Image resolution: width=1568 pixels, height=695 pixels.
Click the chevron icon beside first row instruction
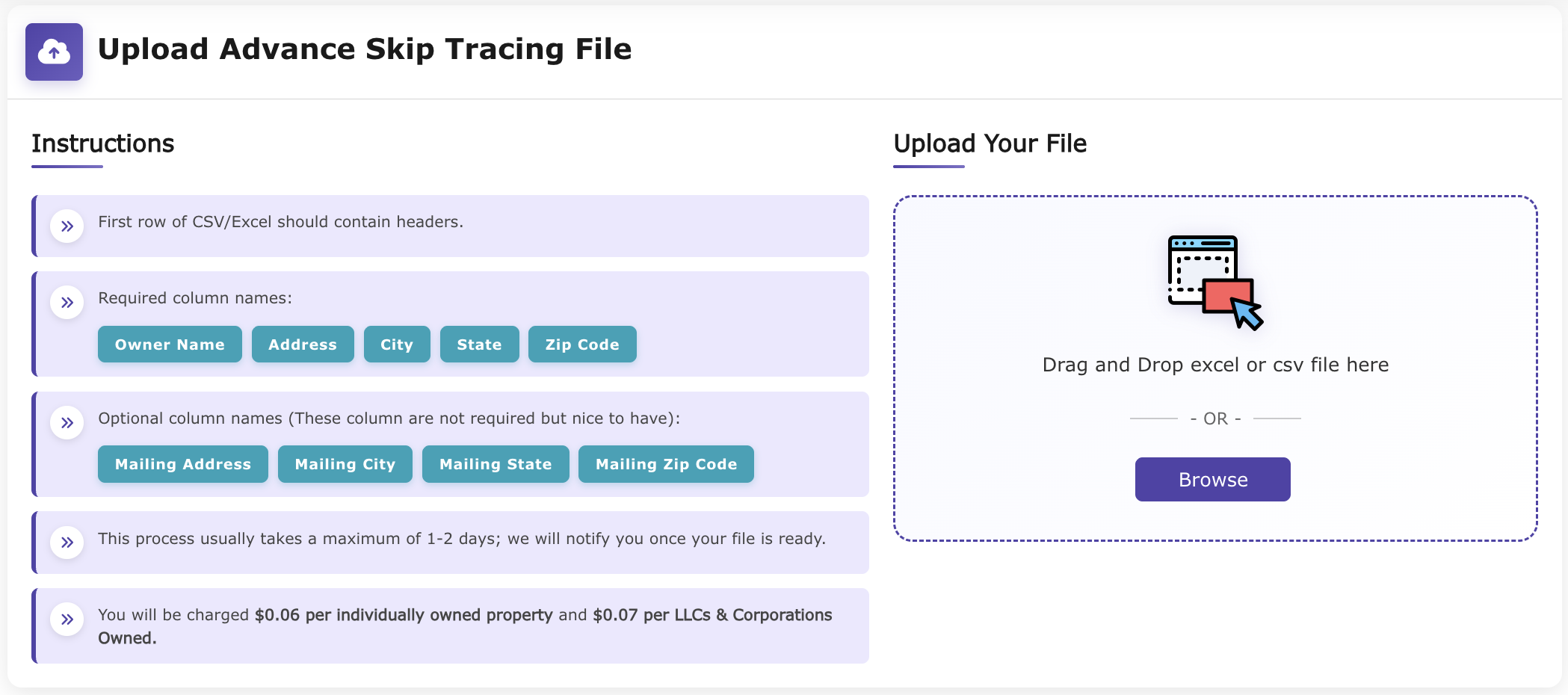point(67,225)
